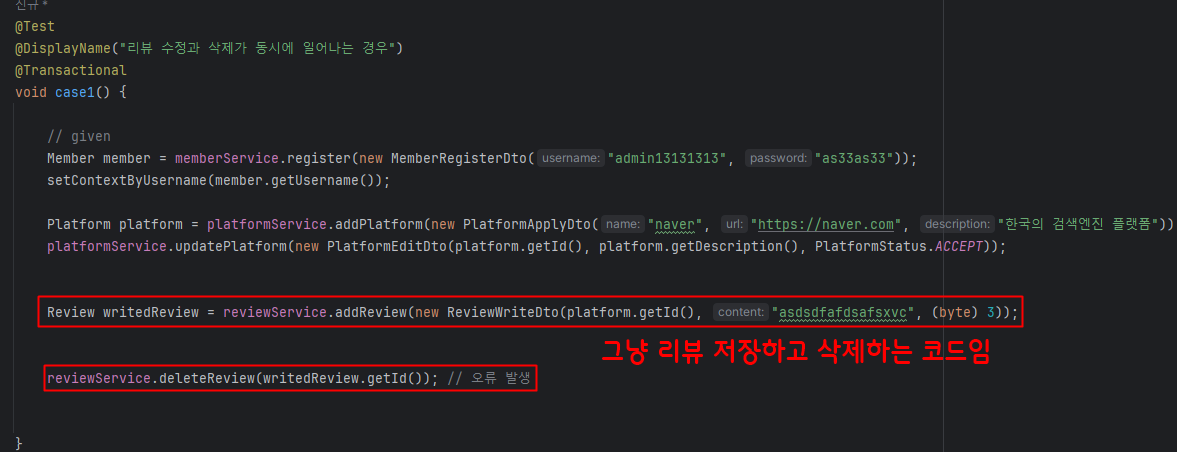Click writedReview.getId() in the deleteReview line
1177x452 pixels.
345,378
